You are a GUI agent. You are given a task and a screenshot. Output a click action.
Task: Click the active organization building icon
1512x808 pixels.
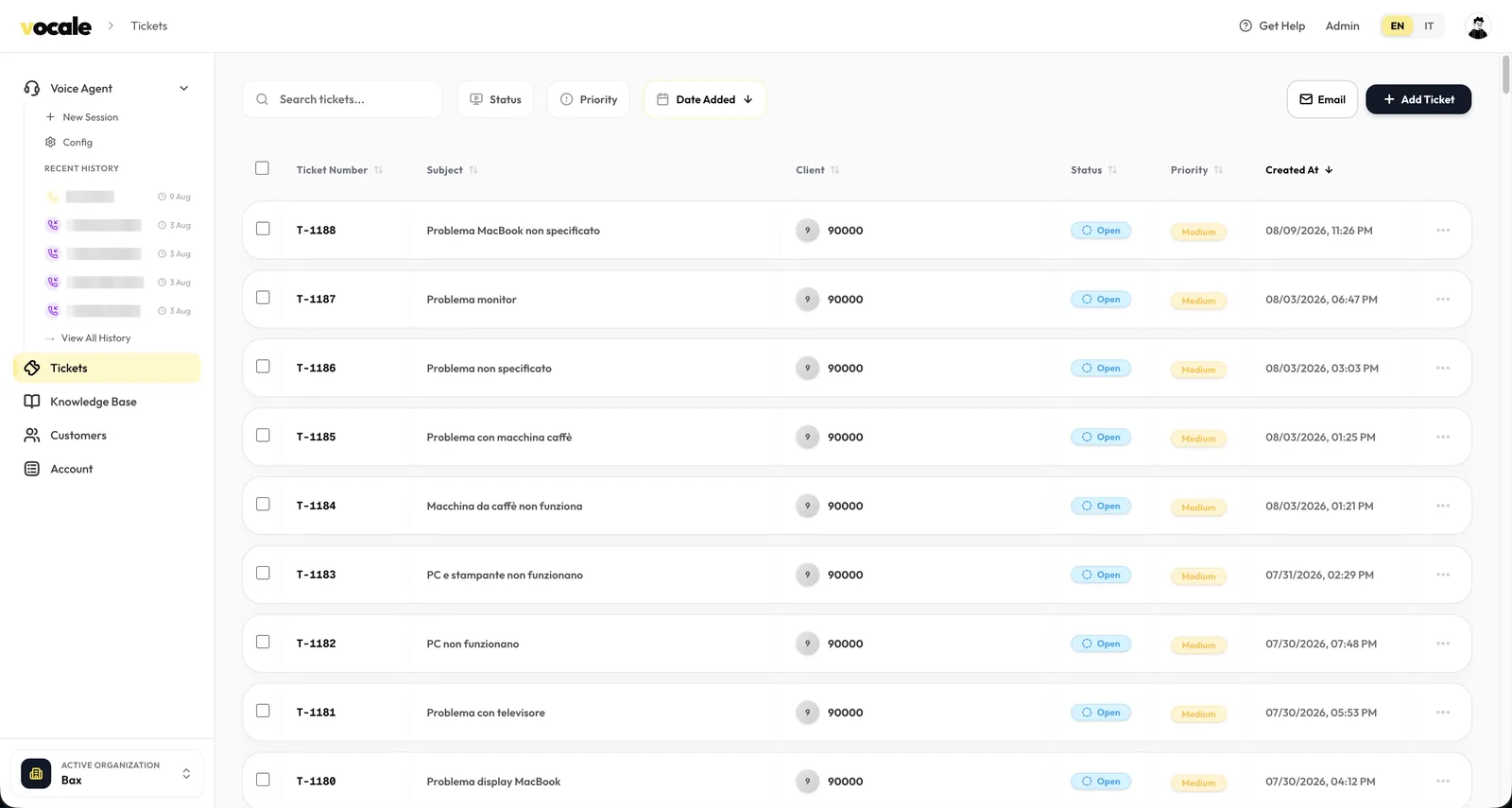tap(36, 773)
